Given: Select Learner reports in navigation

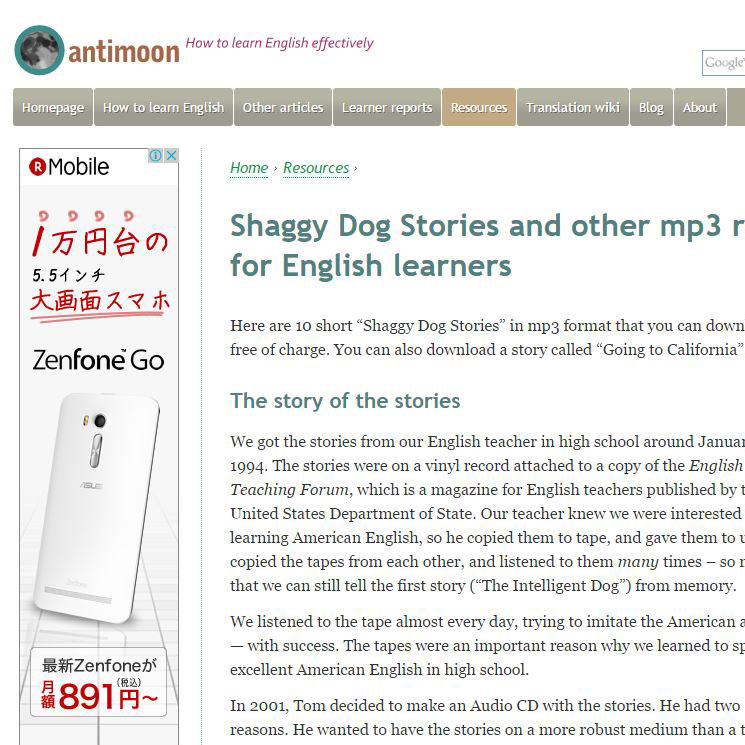Looking at the screenshot, I should coord(387,107).
